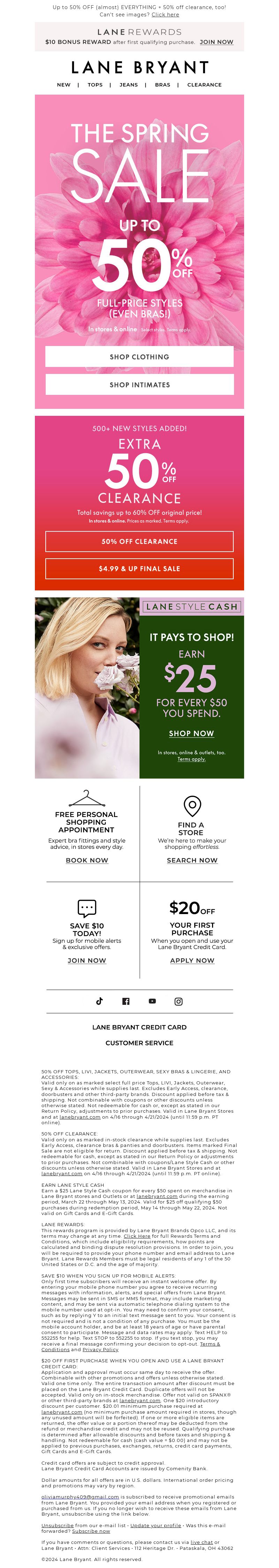The width and height of the screenshot is (279, 1568).
Task: Open the Instagram social icon
Action: tap(179, 1001)
